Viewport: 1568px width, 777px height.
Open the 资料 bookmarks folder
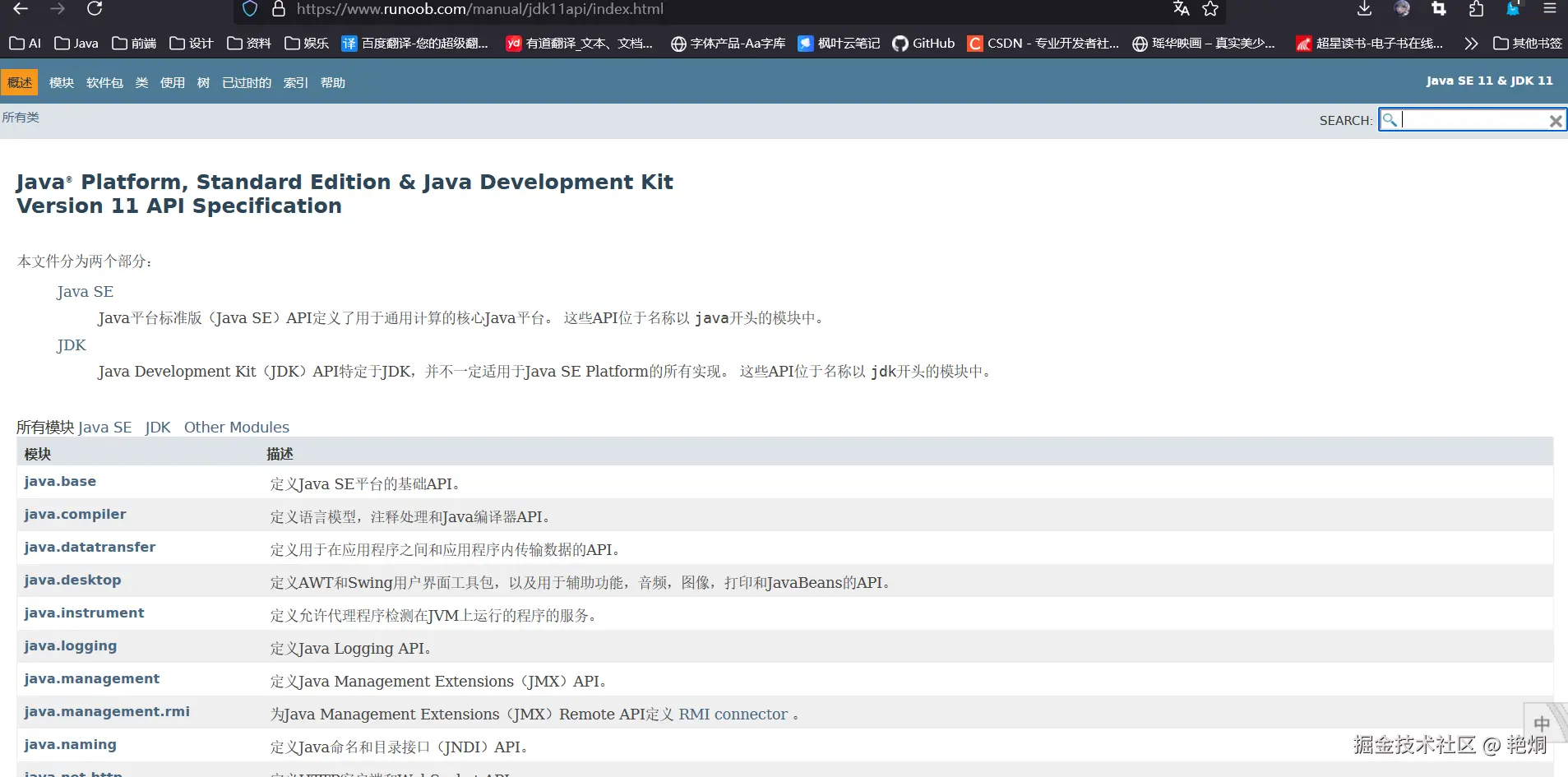coord(249,44)
